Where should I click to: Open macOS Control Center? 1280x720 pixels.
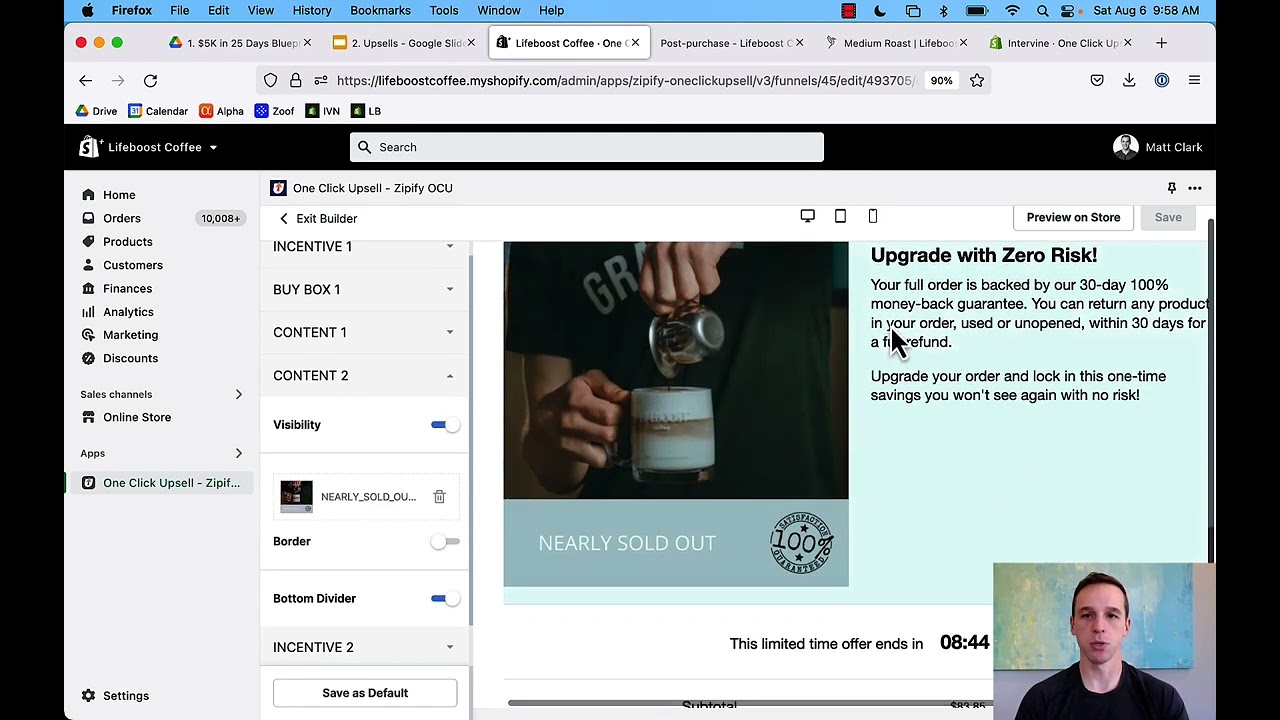[1069, 10]
